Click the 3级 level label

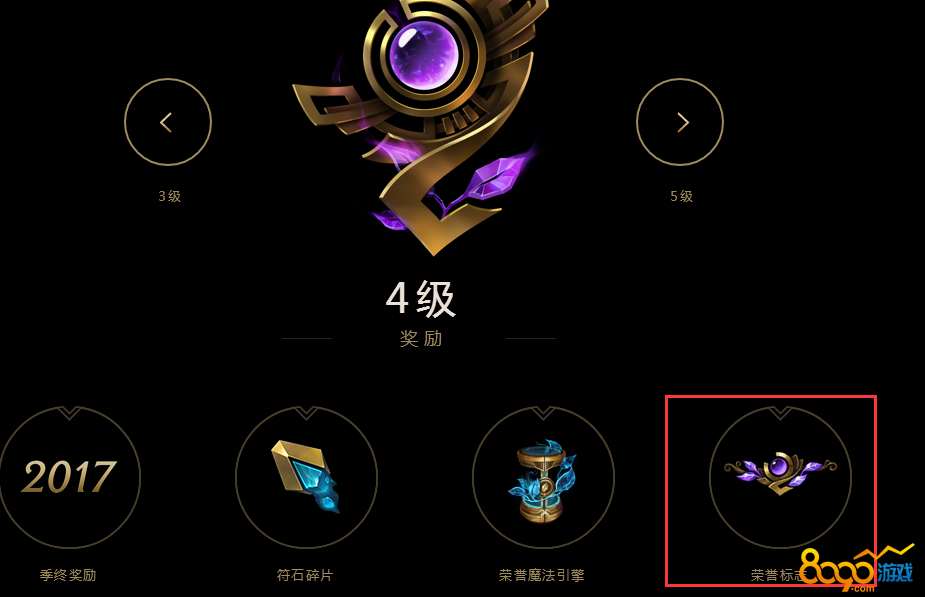169,196
